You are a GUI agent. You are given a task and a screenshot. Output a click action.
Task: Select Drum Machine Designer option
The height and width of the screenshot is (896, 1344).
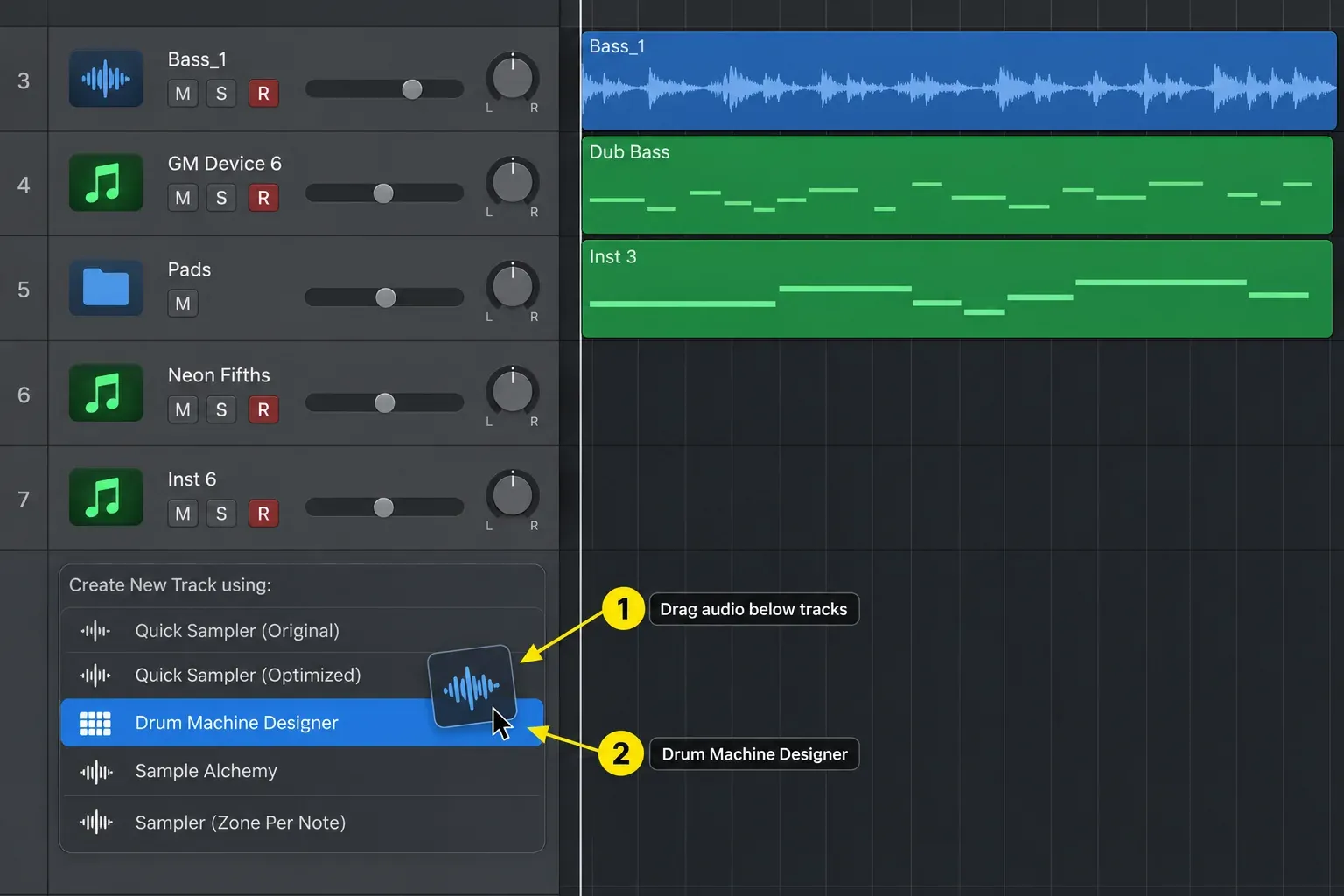[302, 723]
